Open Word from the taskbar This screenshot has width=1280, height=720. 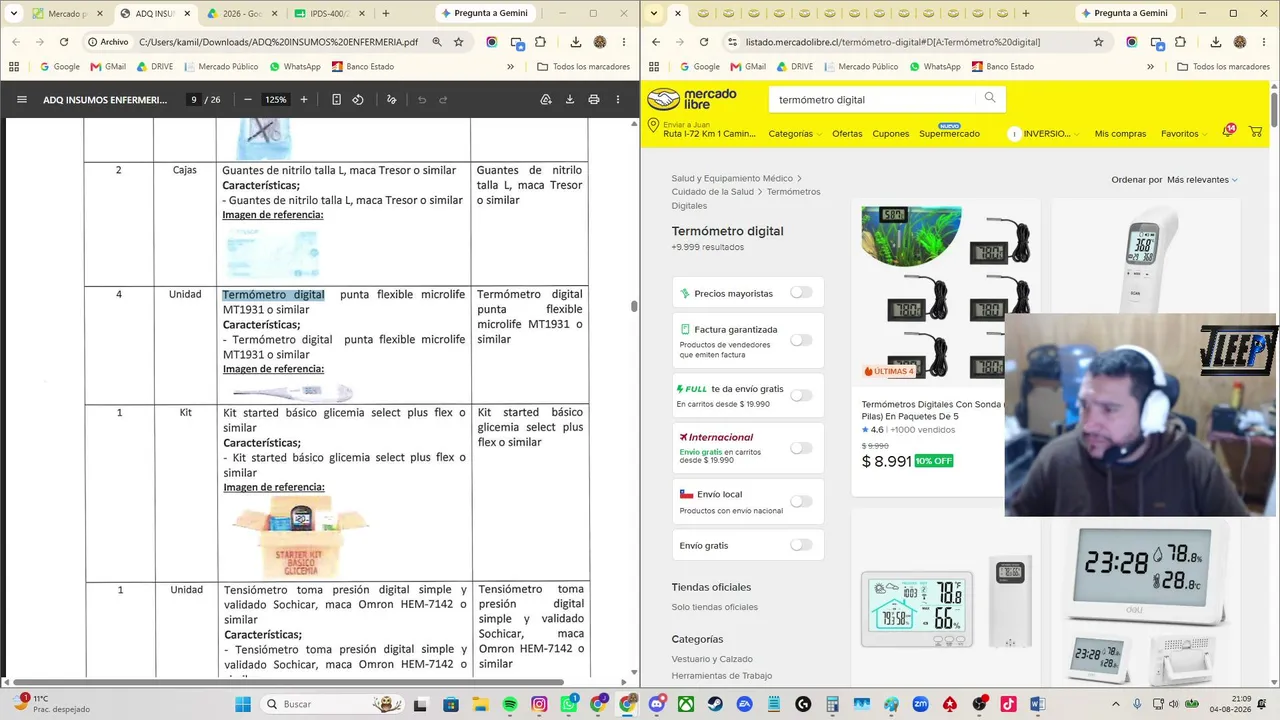click(1038, 704)
